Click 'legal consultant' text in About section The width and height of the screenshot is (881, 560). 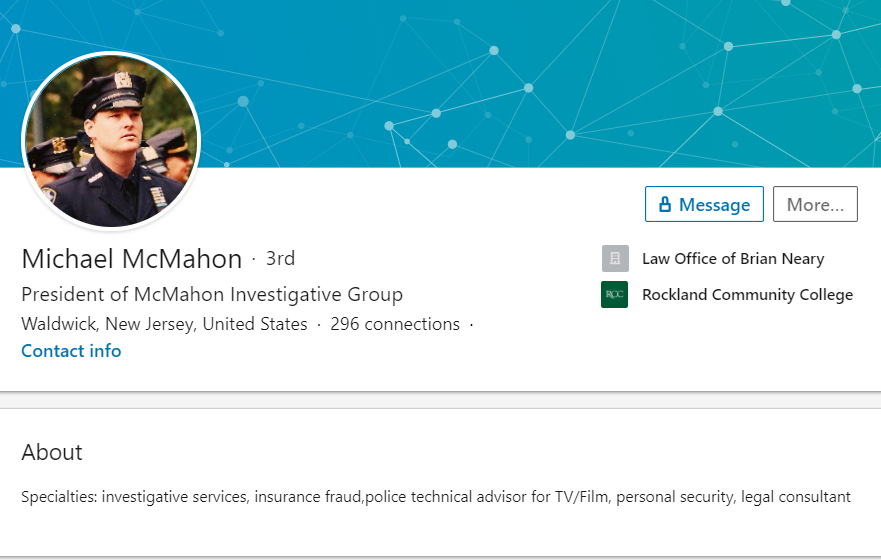tap(796, 496)
